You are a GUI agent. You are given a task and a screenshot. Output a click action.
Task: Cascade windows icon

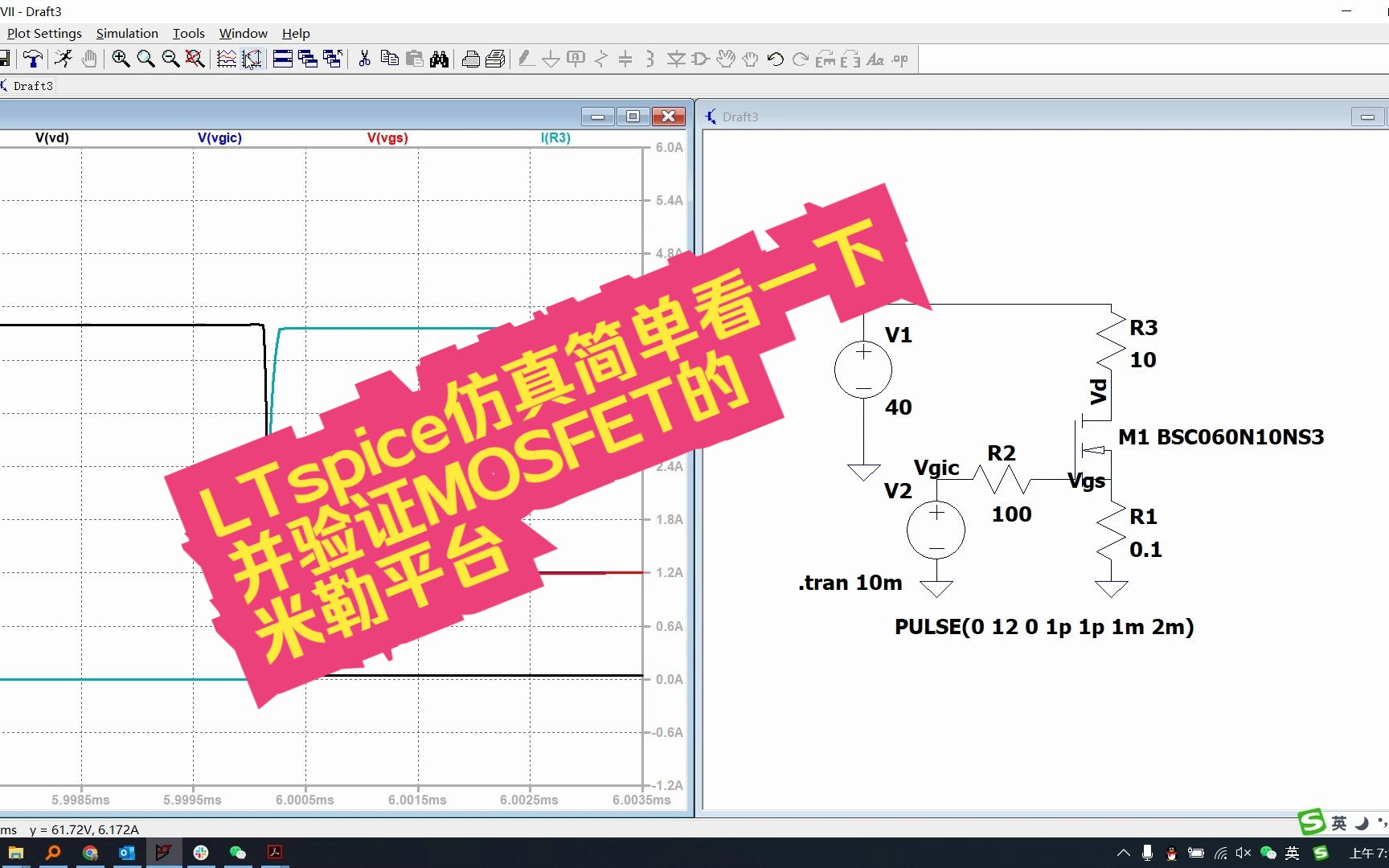pos(307,59)
